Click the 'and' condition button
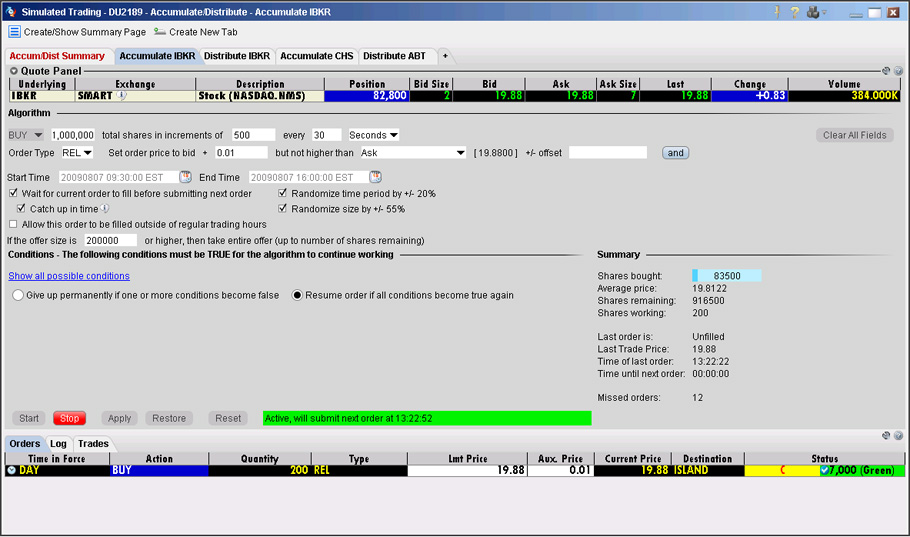The image size is (910, 537). point(676,153)
